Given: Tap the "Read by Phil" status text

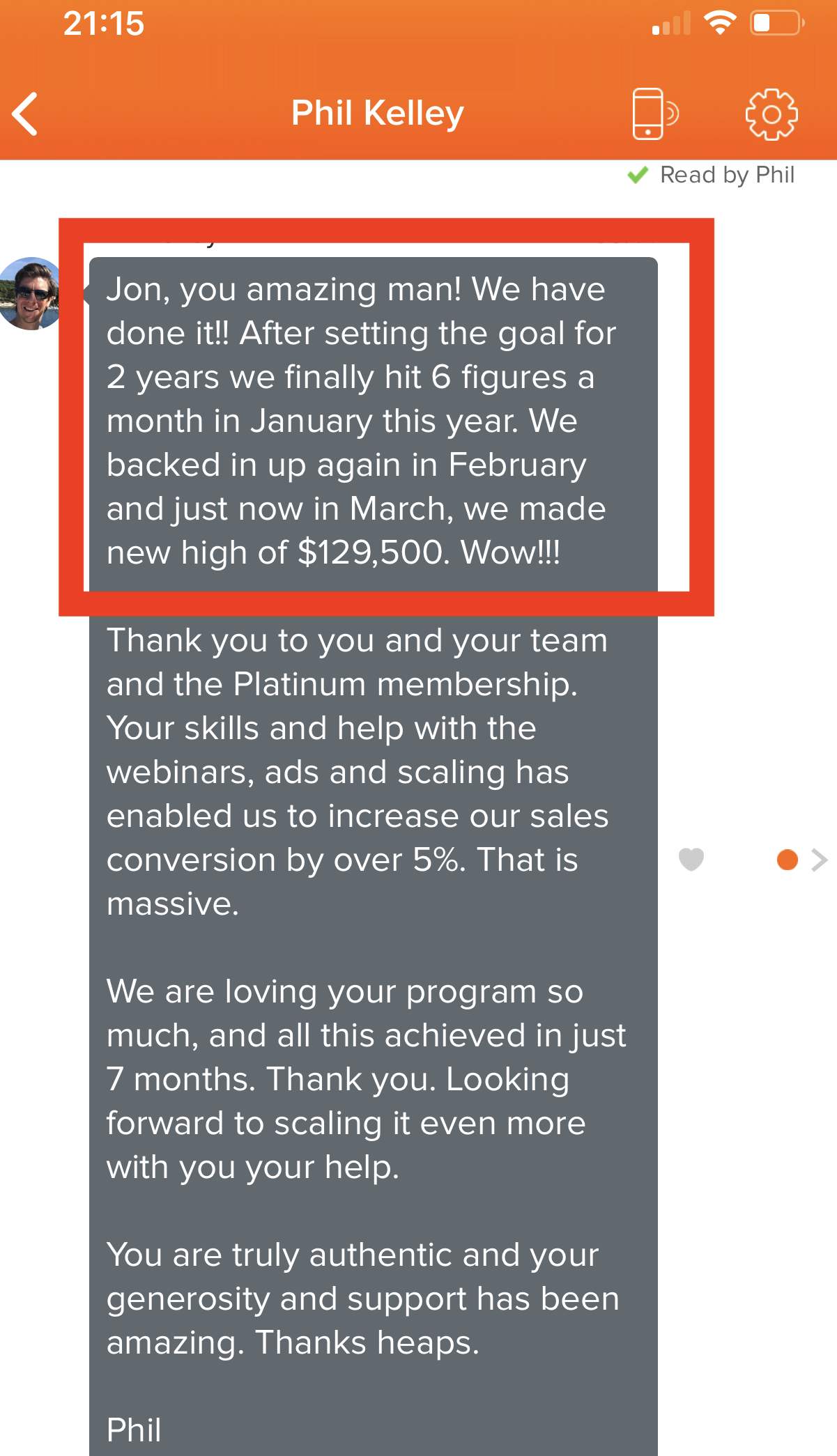Looking at the screenshot, I should (727, 175).
